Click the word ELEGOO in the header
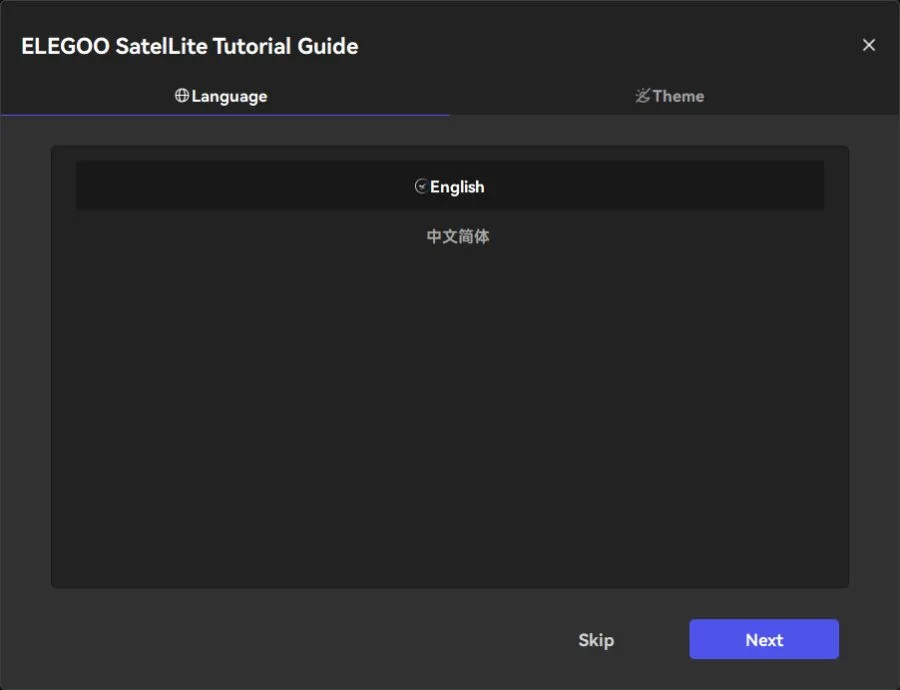The image size is (900, 690). coord(64,46)
